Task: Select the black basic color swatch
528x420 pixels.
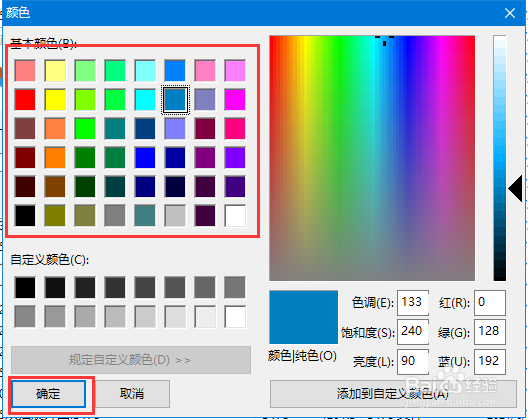Action: point(25,216)
